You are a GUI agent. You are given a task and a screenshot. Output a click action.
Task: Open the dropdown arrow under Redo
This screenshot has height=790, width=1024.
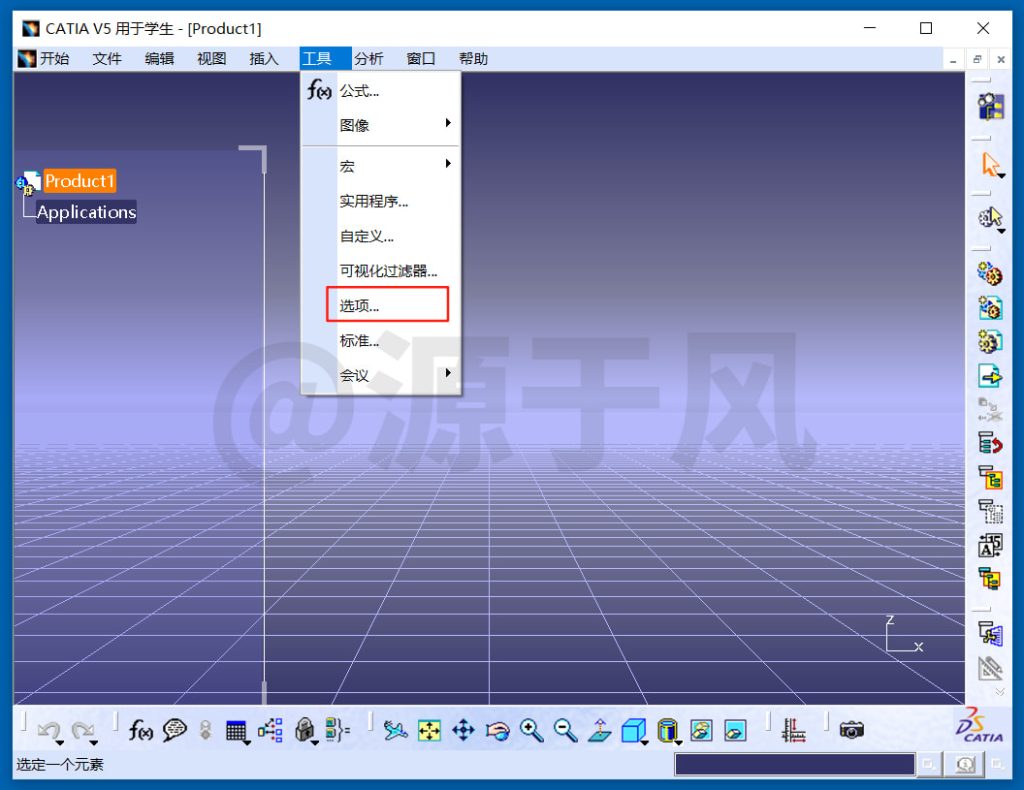pos(93,743)
